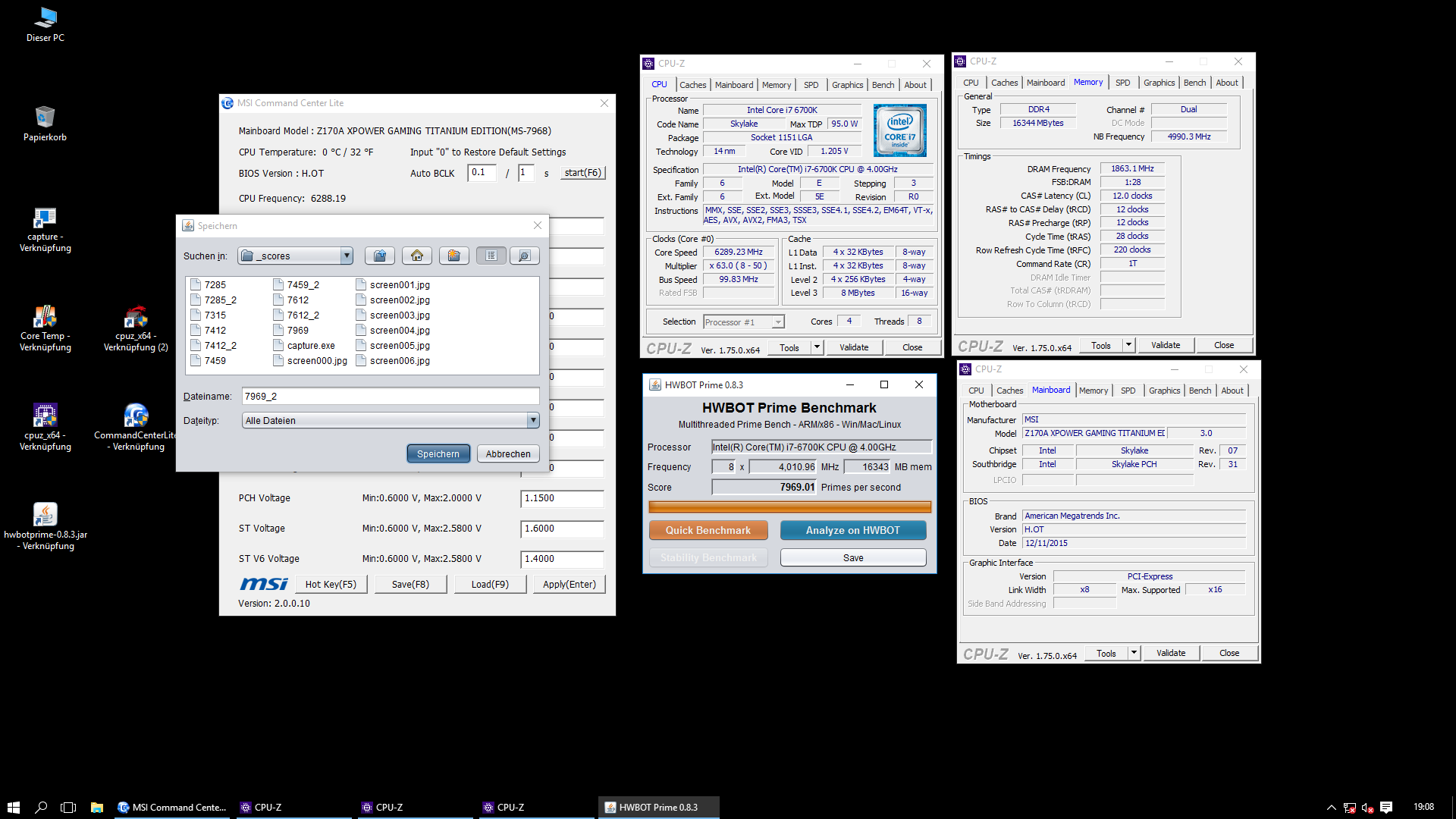Select file 7612_2 in the file list

point(297,315)
